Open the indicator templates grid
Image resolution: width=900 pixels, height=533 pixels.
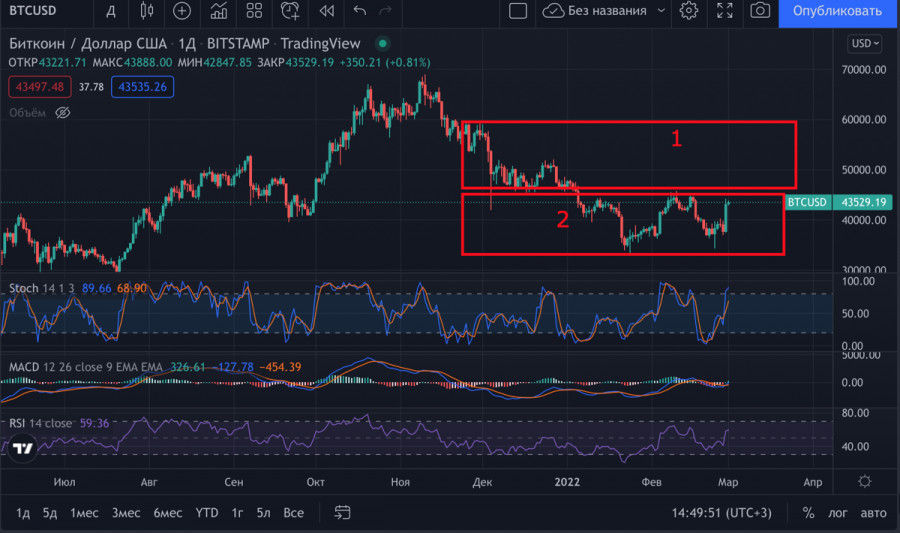[254, 11]
